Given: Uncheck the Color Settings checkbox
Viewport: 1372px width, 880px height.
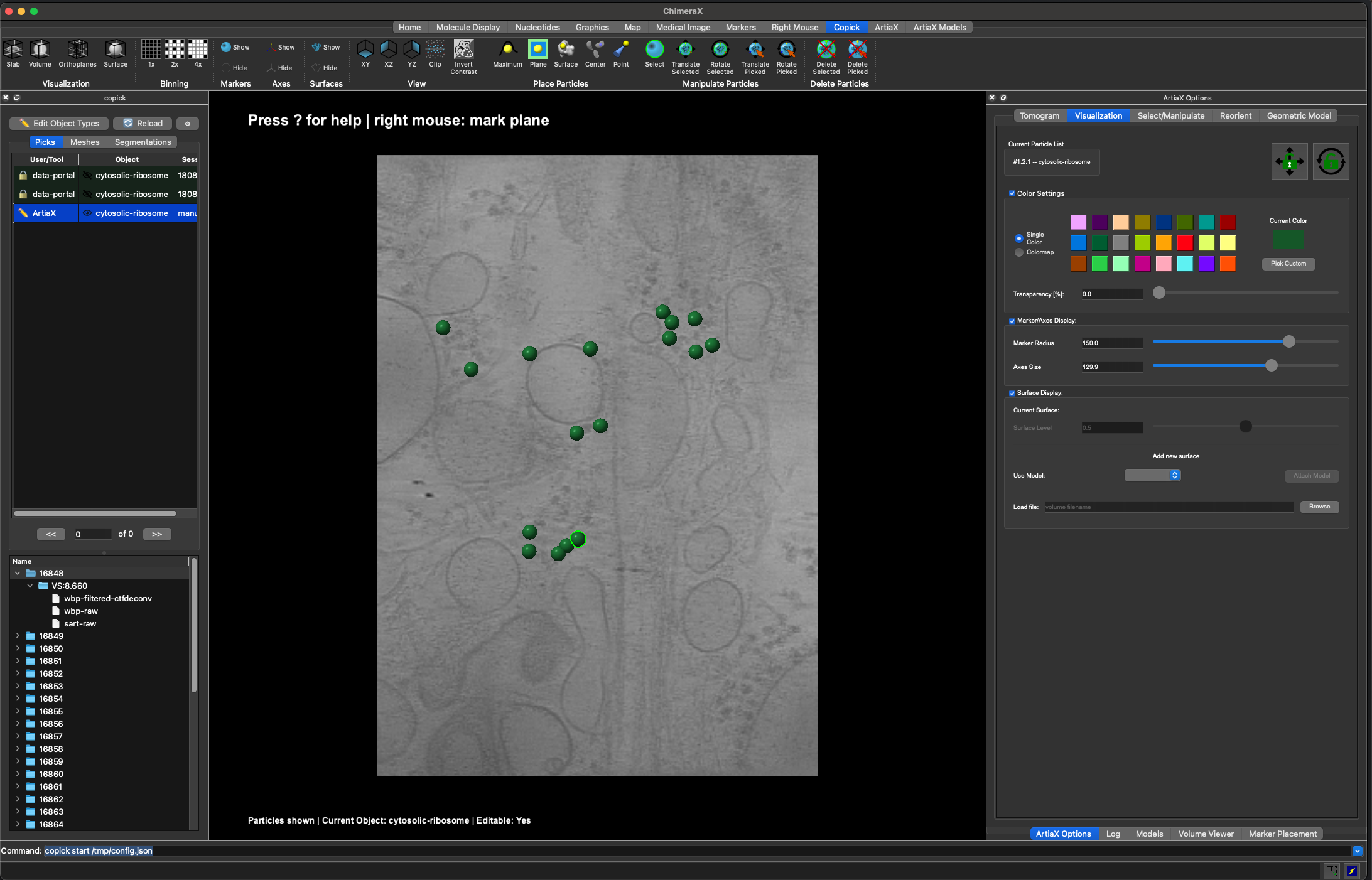Looking at the screenshot, I should pyautogui.click(x=1012, y=193).
